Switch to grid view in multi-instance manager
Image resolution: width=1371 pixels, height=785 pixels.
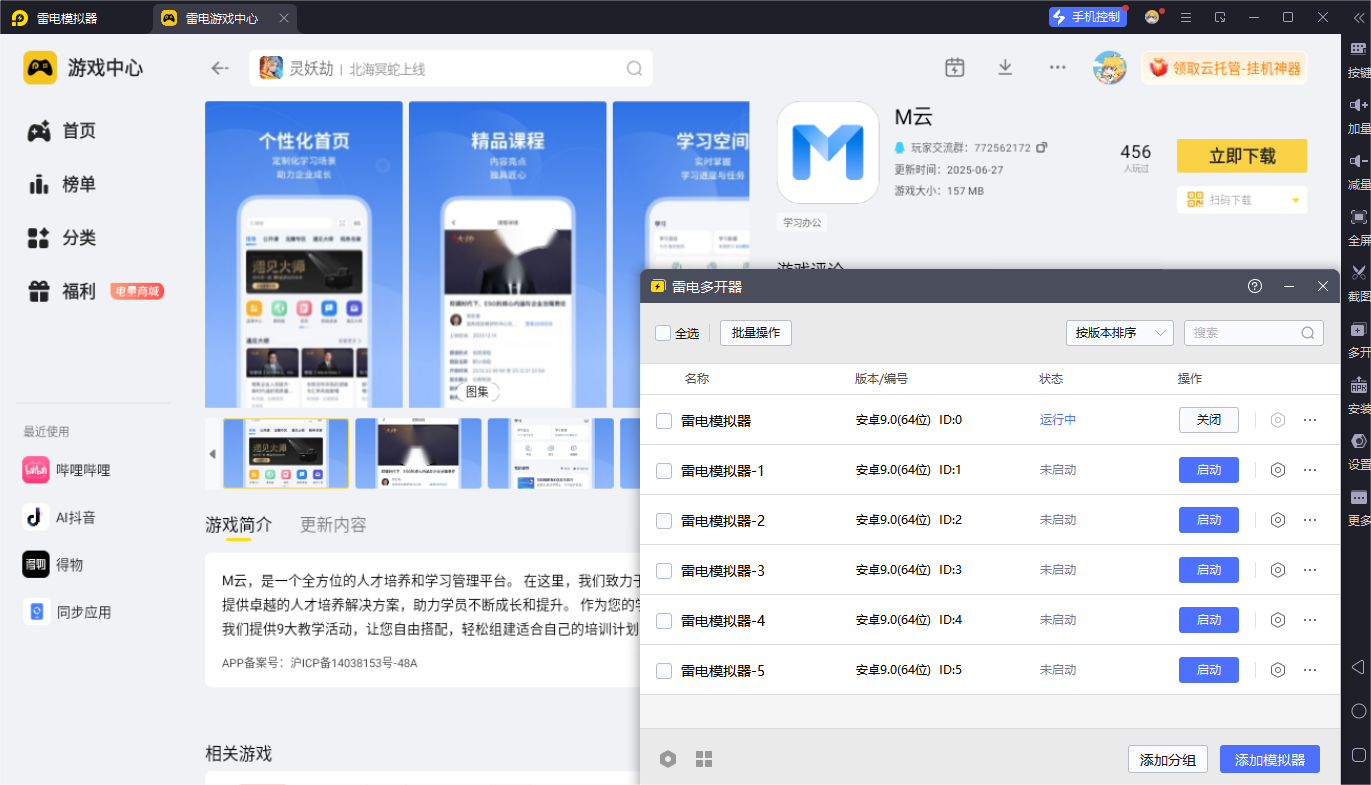tap(704, 759)
